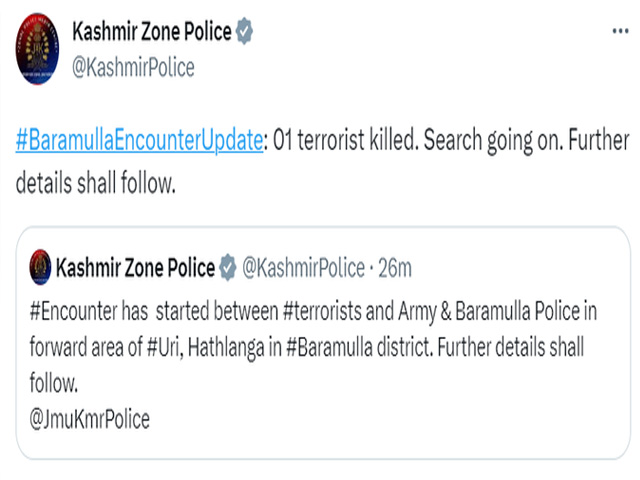Open Kashmir Zone Police profile avatar
Viewport: 640px width, 480px height.
(x=37, y=49)
